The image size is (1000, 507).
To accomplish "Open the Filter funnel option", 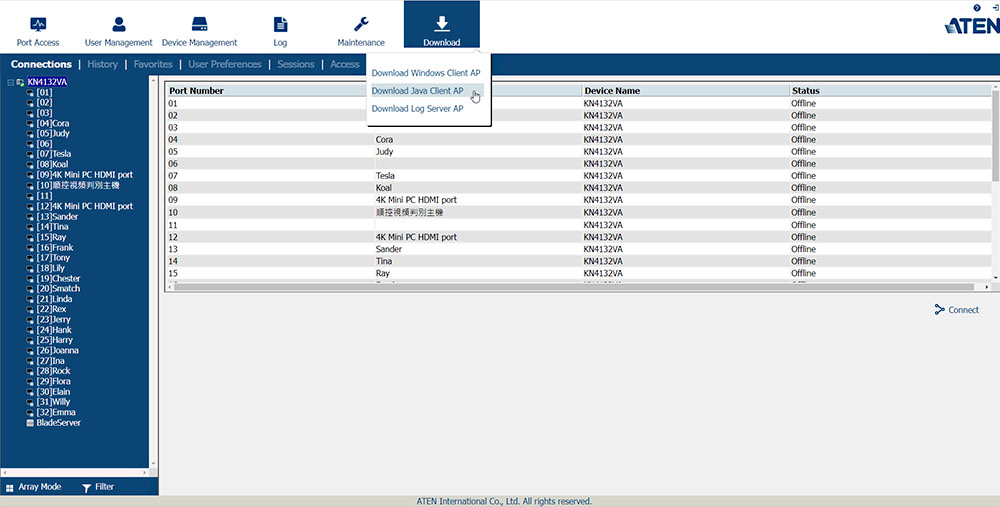I will point(97,487).
